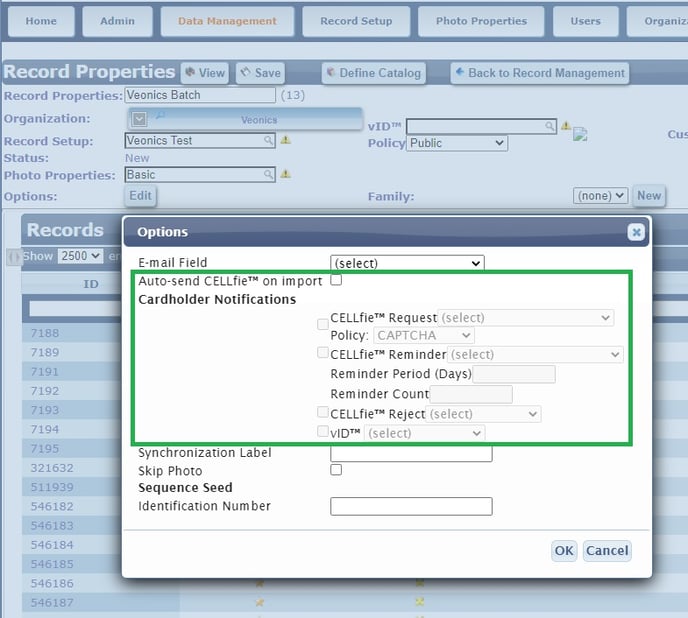688x618 pixels.
Task: Click Back to Record Management button
Action: pyautogui.click(x=540, y=73)
